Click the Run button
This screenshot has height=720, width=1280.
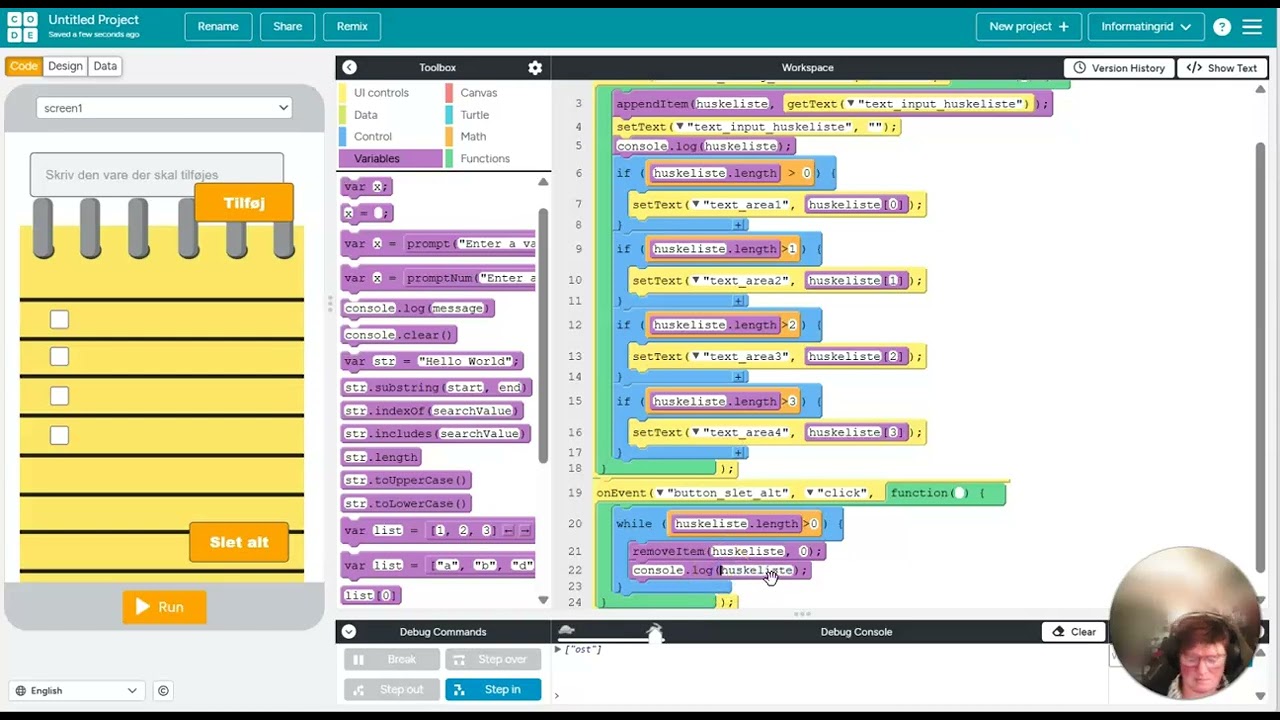[x=164, y=607]
